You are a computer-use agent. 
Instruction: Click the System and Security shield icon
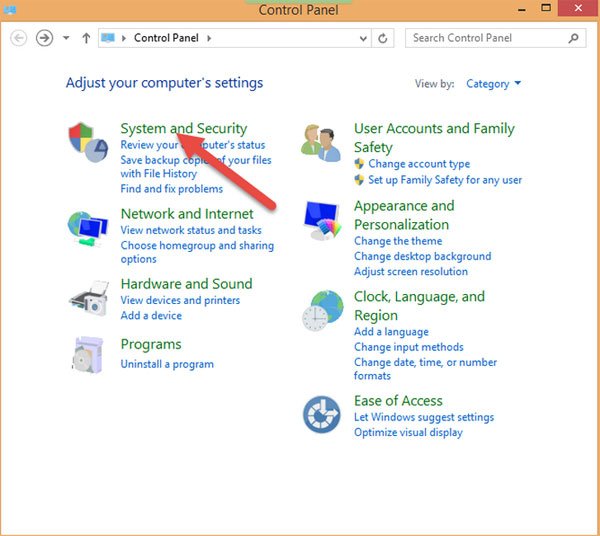coord(88,142)
